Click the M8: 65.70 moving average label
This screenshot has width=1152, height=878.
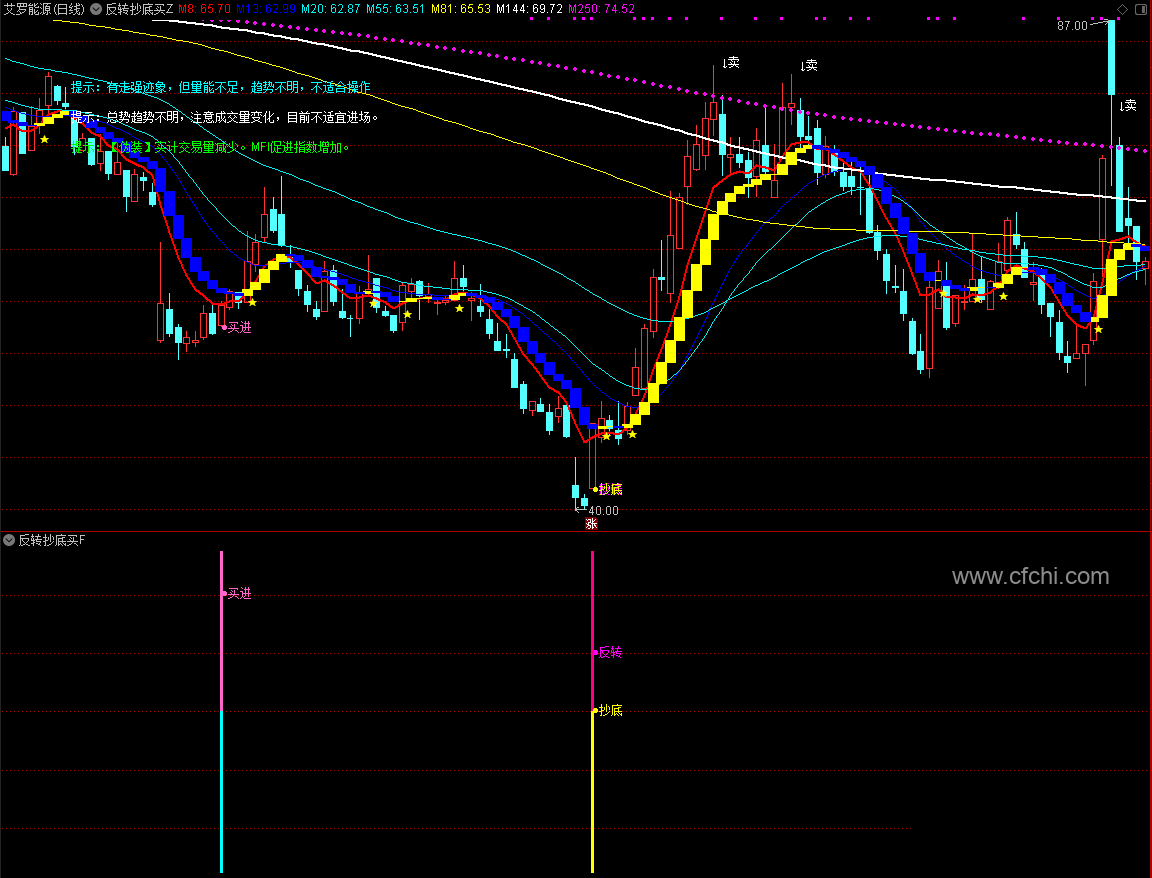coord(204,10)
